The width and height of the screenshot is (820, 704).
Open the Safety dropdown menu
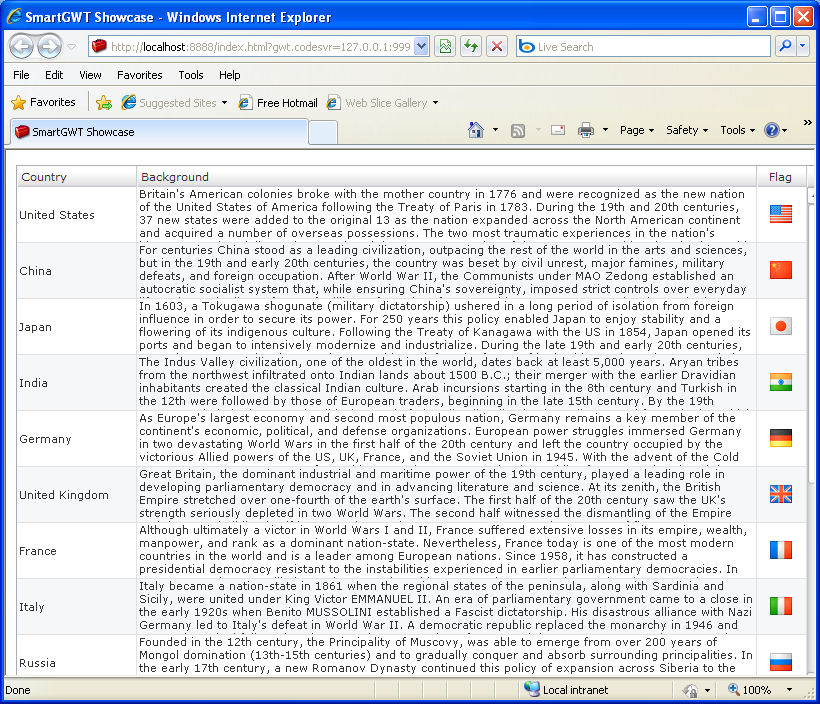(x=687, y=130)
